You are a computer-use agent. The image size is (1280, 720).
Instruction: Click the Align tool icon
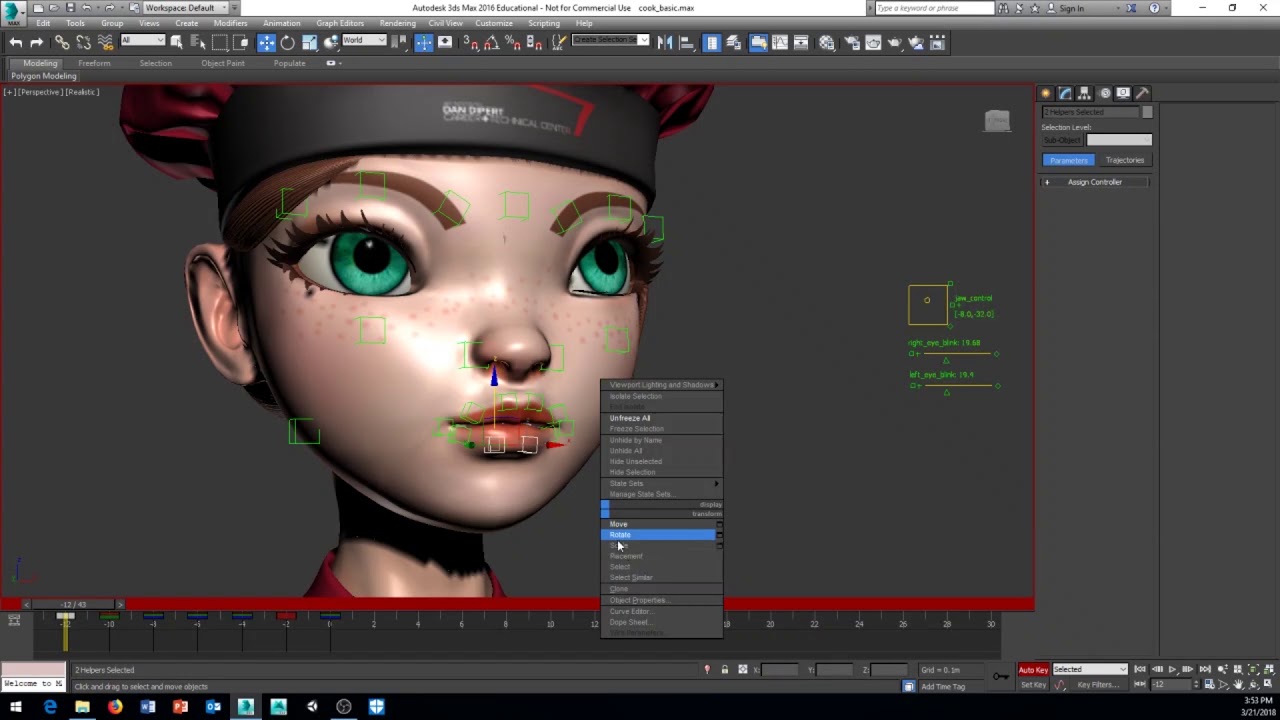[x=687, y=42]
